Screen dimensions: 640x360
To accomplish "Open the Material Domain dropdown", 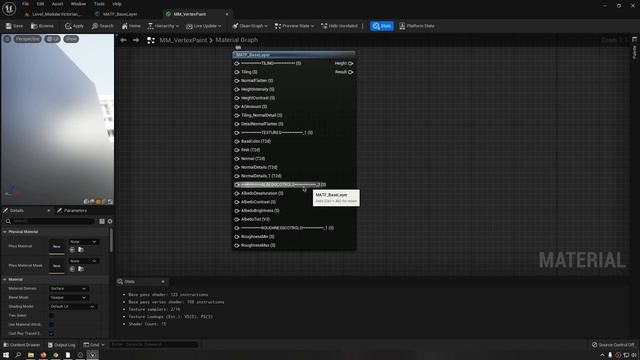I will (69, 289).
